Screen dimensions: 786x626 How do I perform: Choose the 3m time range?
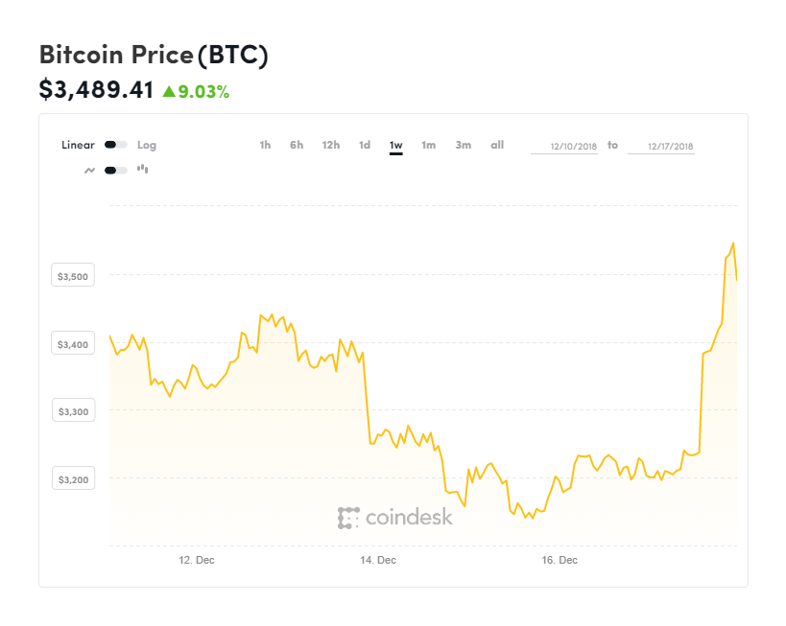pyautogui.click(x=463, y=145)
